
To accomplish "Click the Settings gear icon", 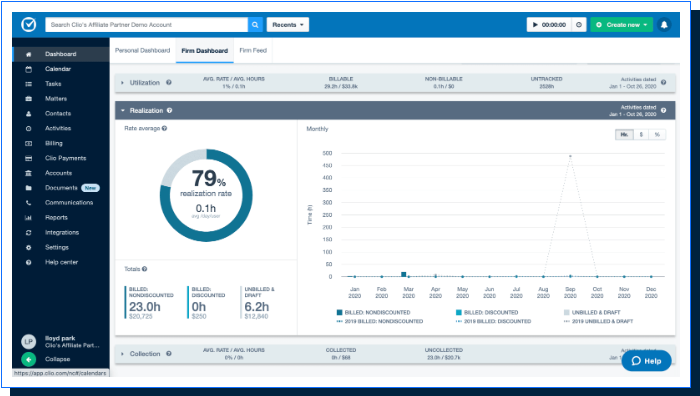I will (x=29, y=247).
